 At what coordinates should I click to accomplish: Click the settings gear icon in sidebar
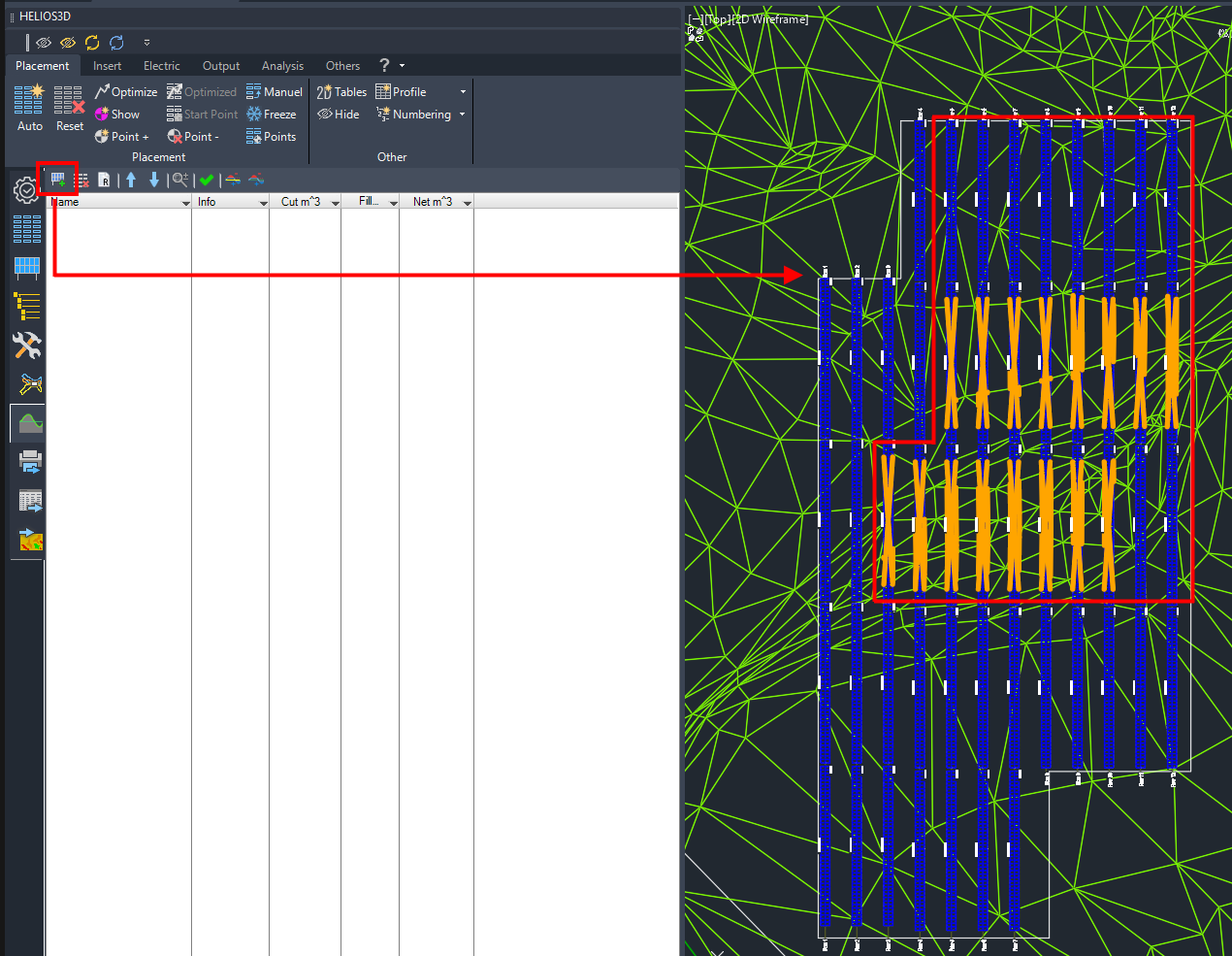point(26,190)
